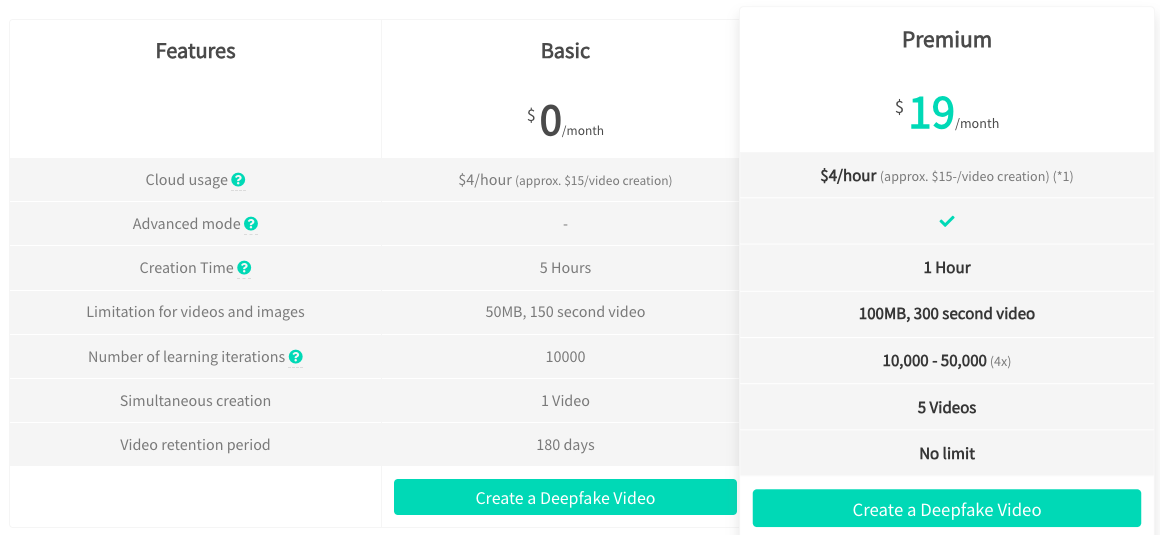Click the Advanced mode help icon
1160x535 pixels.
click(251, 223)
